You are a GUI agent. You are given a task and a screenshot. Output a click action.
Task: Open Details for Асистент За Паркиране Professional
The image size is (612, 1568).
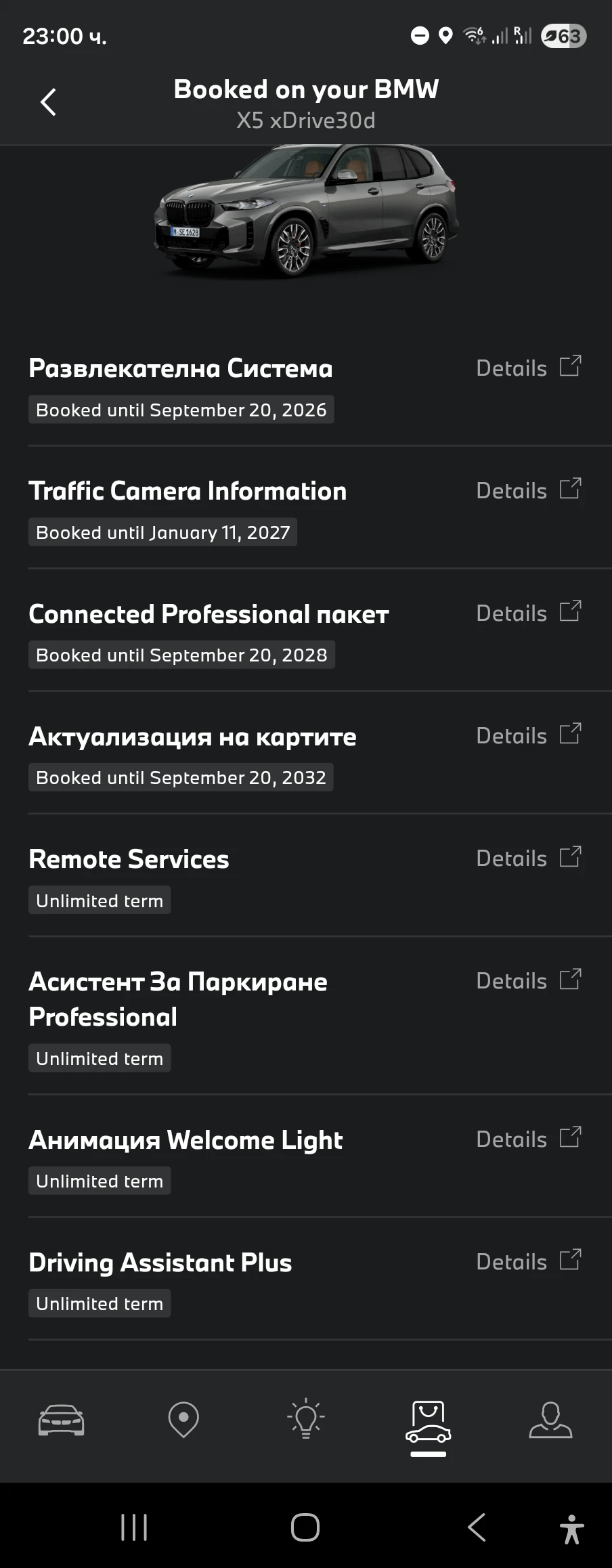click(512, 981)
